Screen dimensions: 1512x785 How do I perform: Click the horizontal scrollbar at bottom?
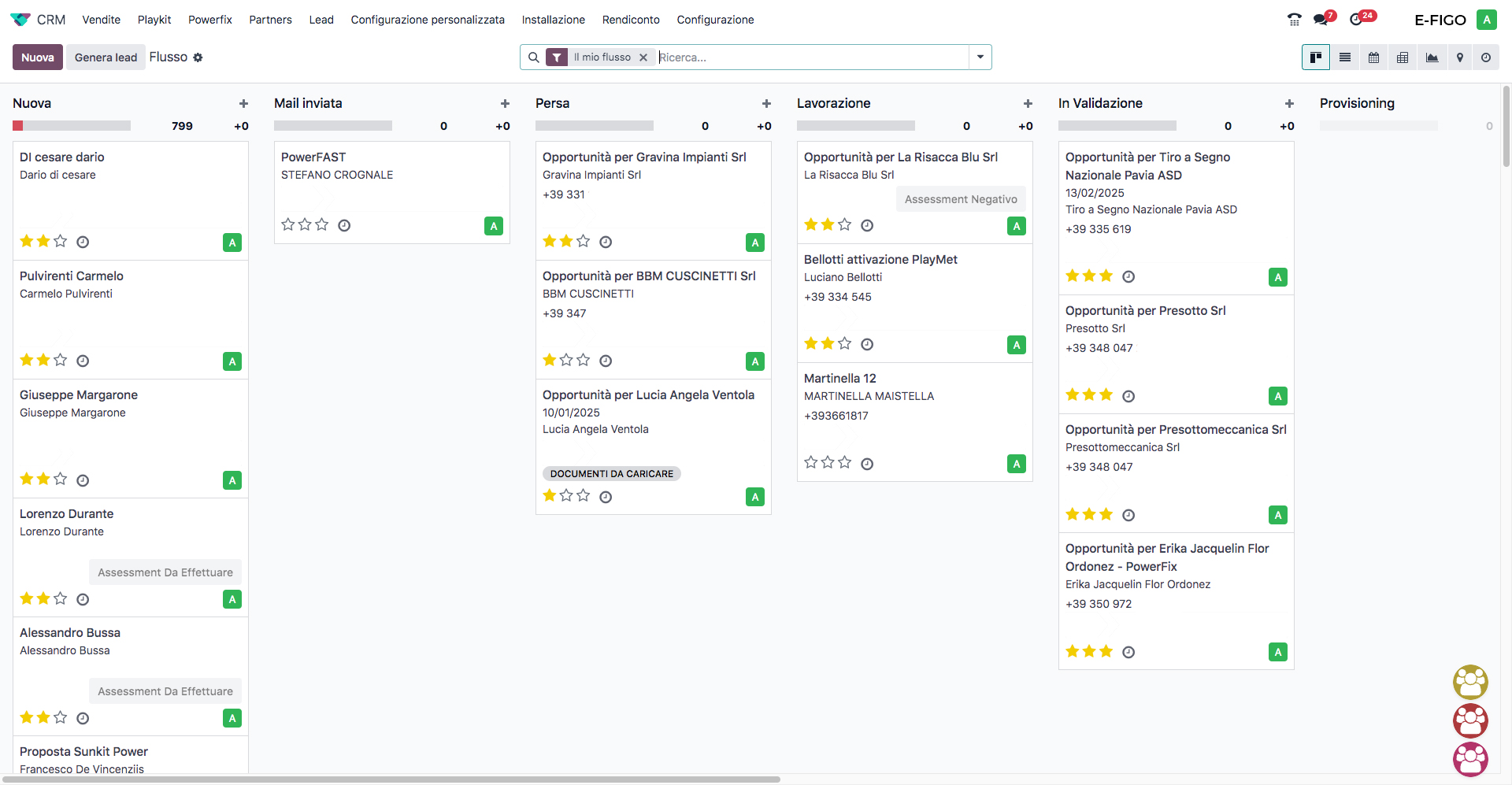pos(391,779)
